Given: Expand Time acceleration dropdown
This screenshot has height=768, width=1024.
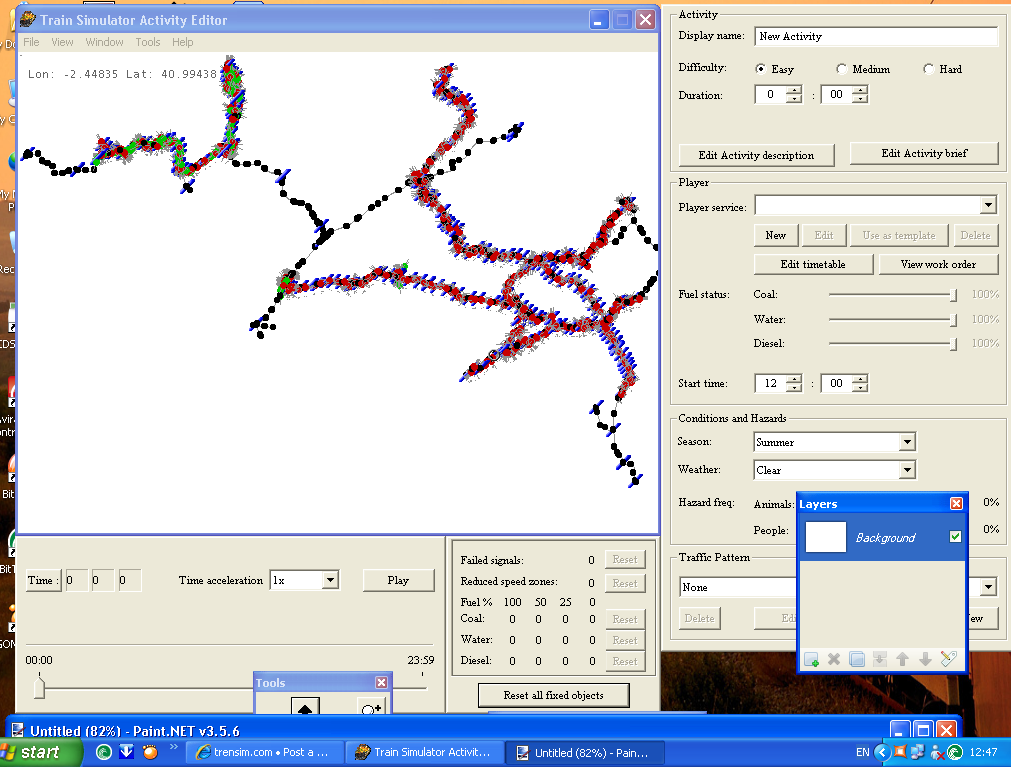Looking at the screenshot, I should click(x=330, y=580).
